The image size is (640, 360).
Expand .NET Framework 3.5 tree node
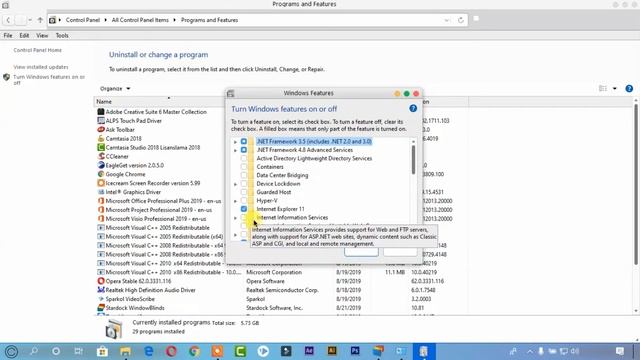point(235,142)
